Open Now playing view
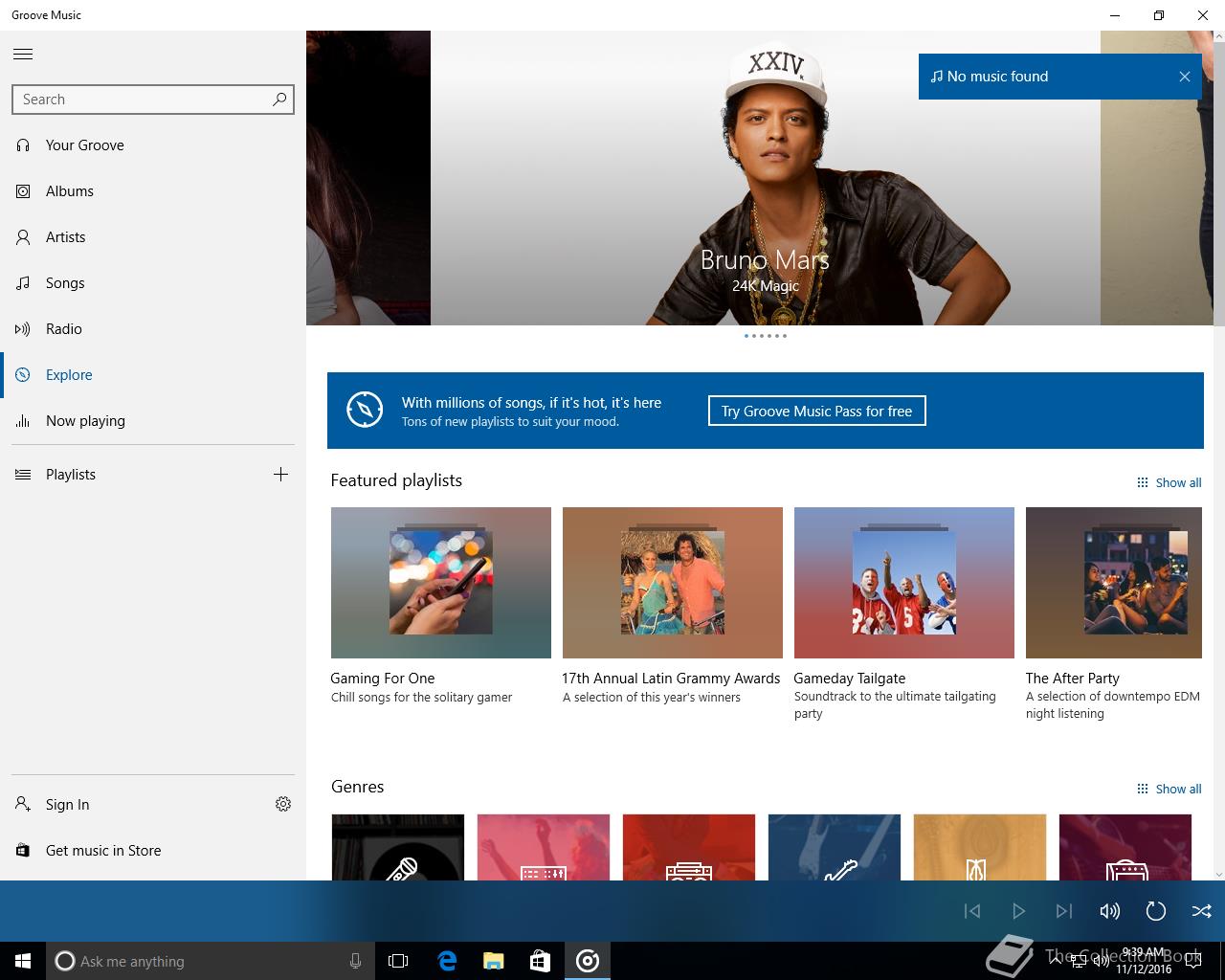 [x=153, y=421]
